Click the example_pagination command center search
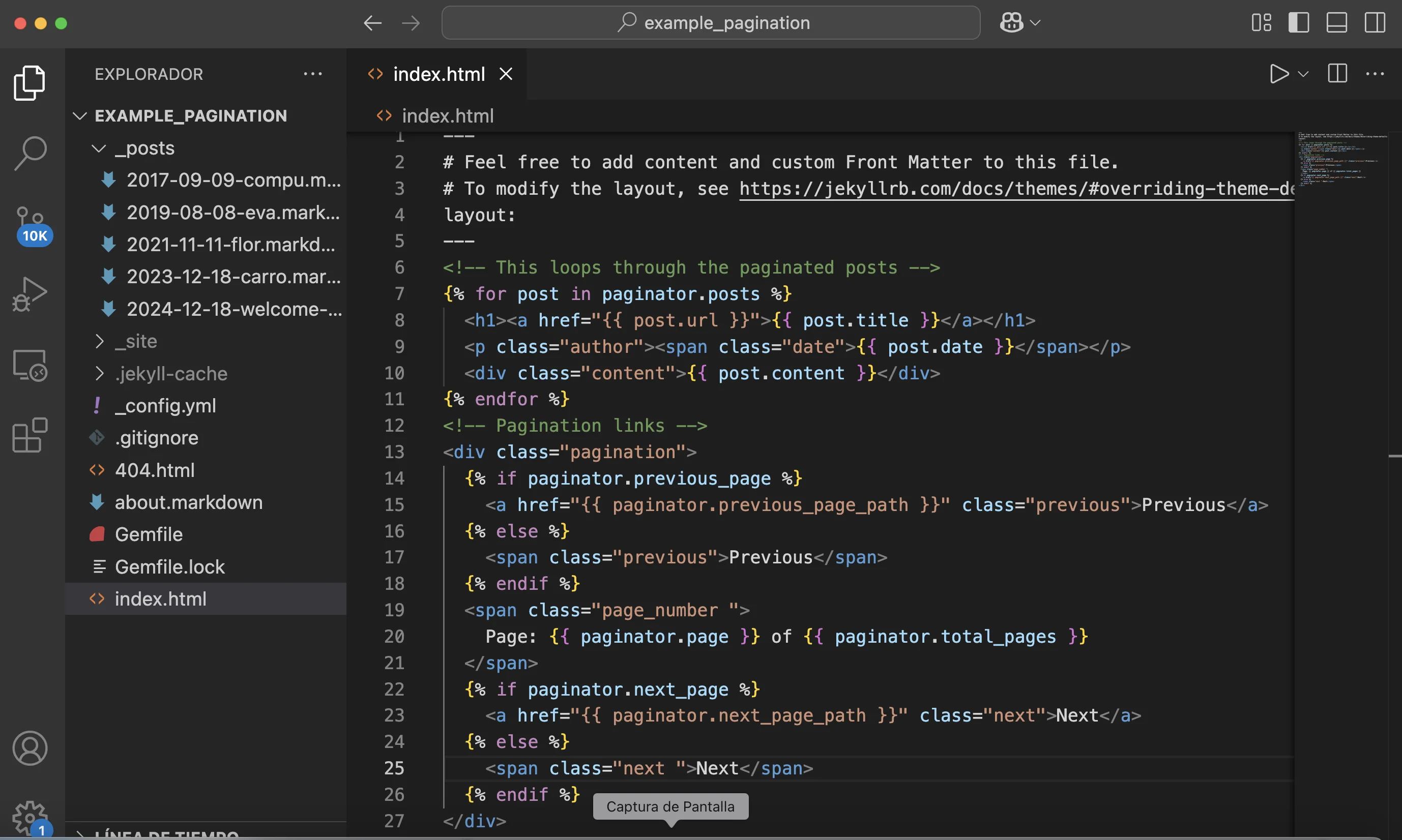The width and height of the screenshot is (1402, 840). coord(711,23)
